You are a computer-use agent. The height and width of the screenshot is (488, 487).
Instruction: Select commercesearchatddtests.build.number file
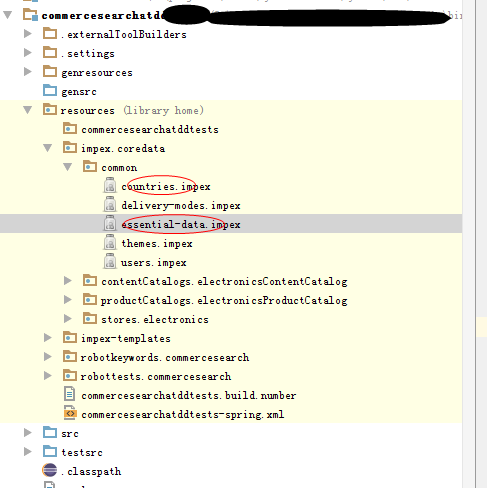coord(189,395)
